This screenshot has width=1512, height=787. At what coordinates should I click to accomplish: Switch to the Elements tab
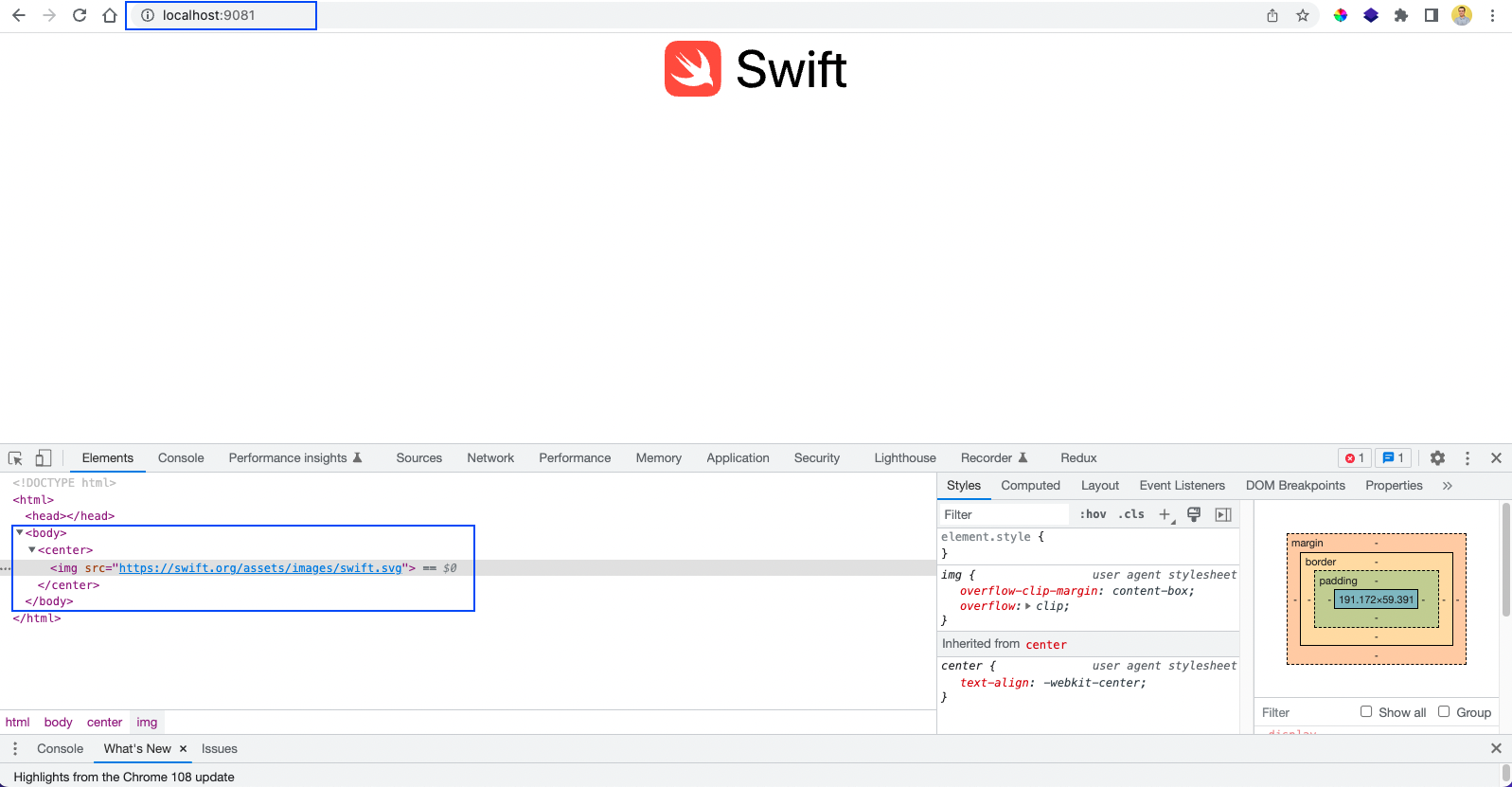108,458
